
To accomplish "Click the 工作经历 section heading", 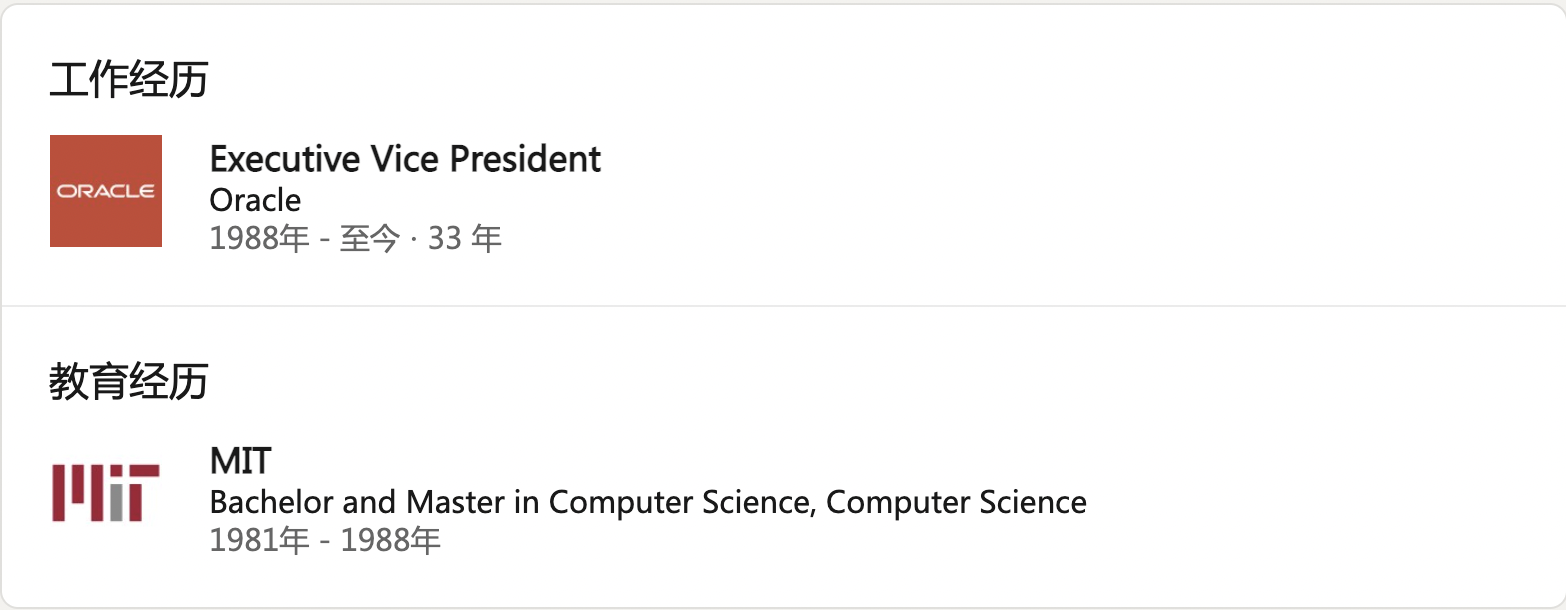I will (129, 80).
